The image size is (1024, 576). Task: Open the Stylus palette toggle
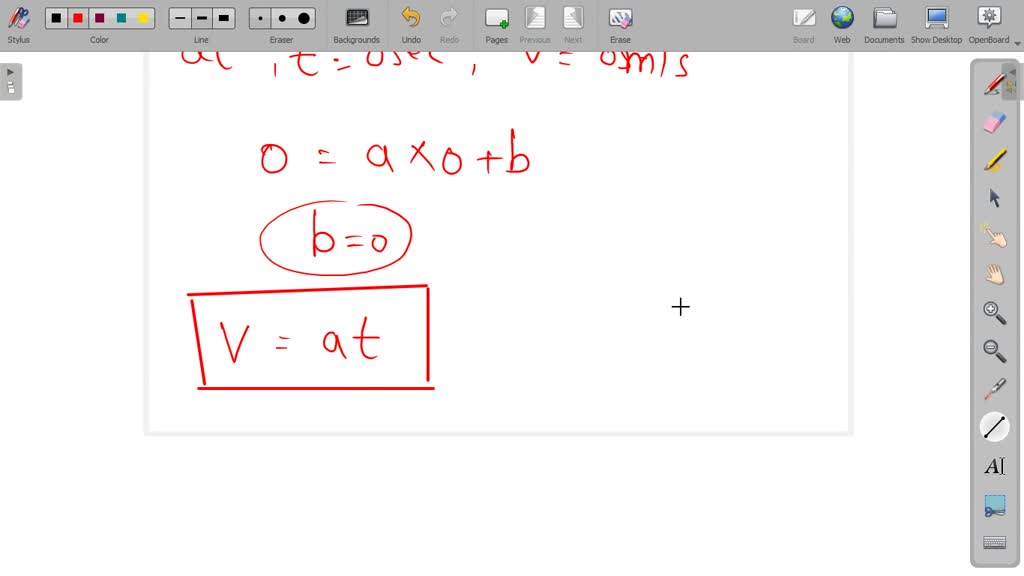(18, 25)
